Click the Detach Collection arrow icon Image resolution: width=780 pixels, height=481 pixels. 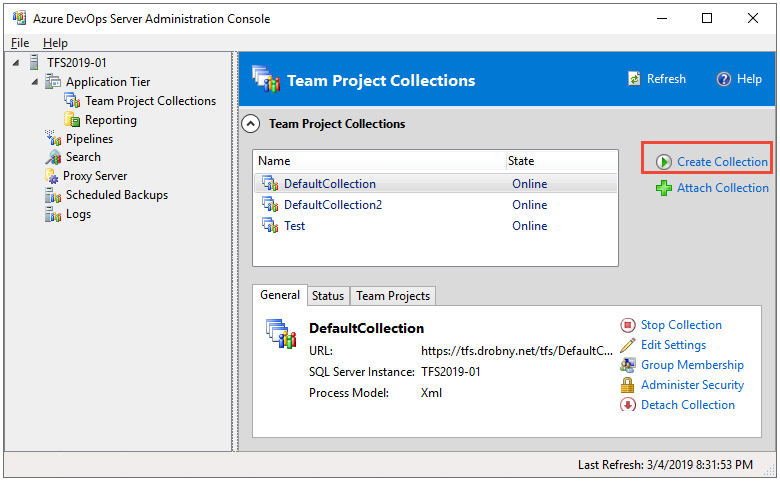pos(628,405)
